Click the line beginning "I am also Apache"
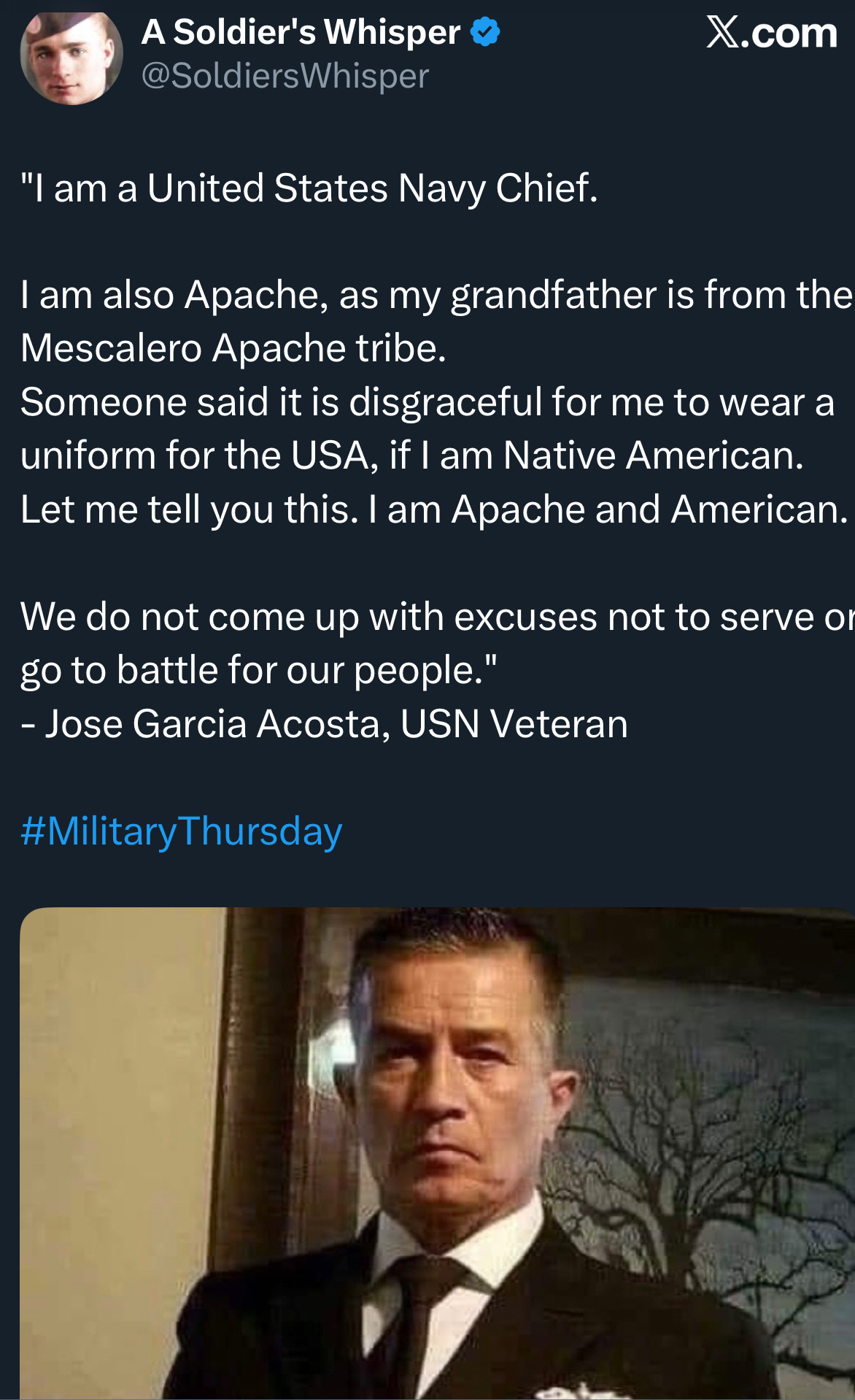The image size is (855, 1400). click(436, 295)
